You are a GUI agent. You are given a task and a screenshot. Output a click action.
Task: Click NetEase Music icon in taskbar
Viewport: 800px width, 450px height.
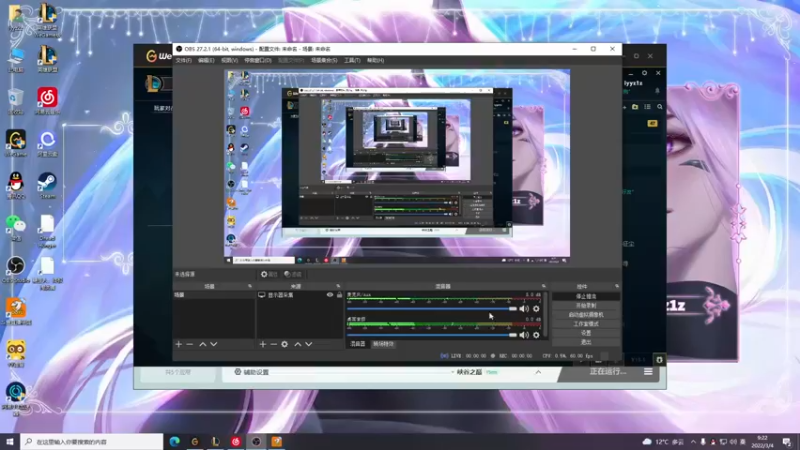[236, 442]
